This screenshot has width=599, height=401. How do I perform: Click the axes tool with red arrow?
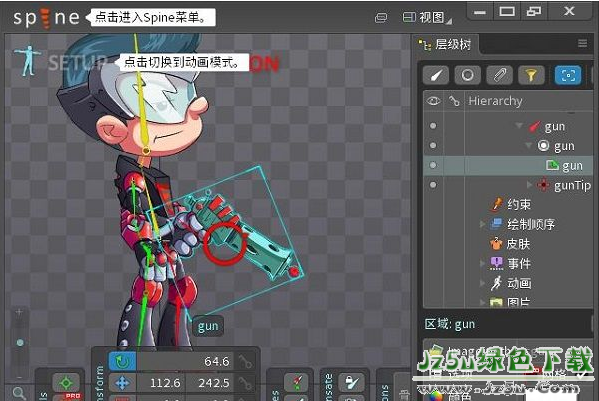[x=296, y=382]
